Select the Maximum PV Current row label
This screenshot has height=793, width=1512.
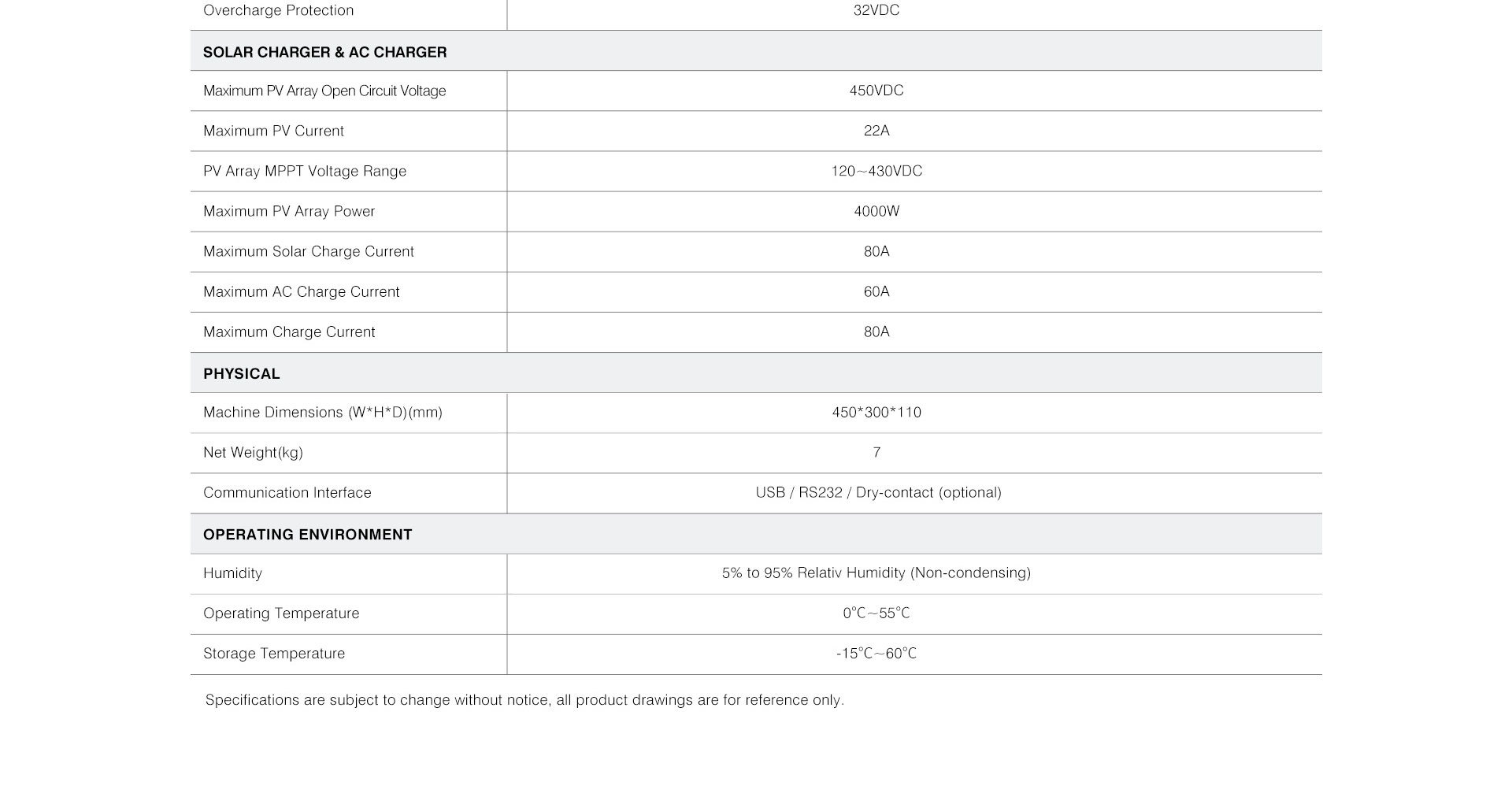tap(273, 131)
